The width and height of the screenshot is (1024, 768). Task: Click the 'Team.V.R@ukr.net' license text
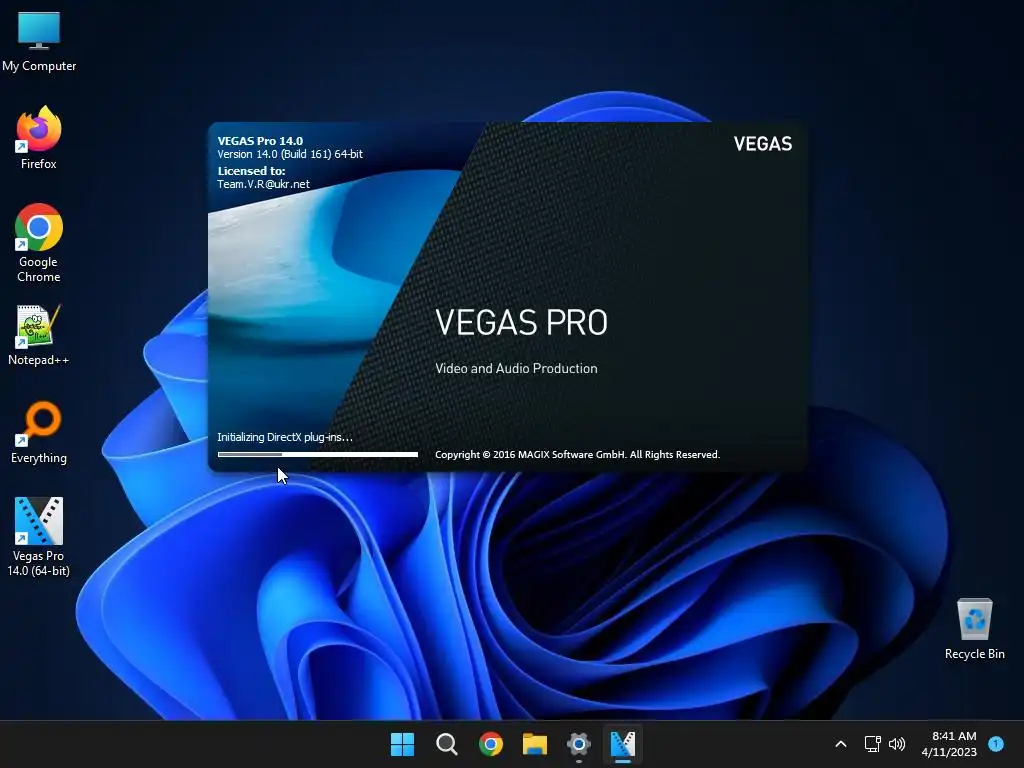pyautogui.click(x=263, y=184)
